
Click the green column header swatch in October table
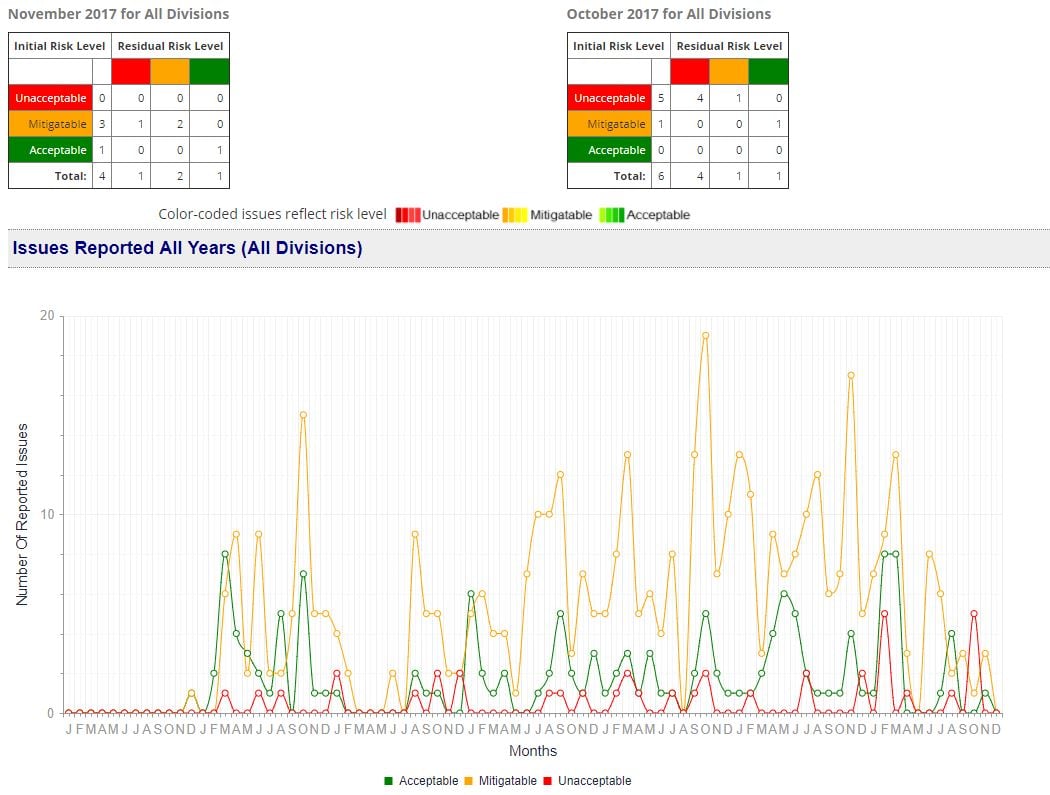pos(769,71)
